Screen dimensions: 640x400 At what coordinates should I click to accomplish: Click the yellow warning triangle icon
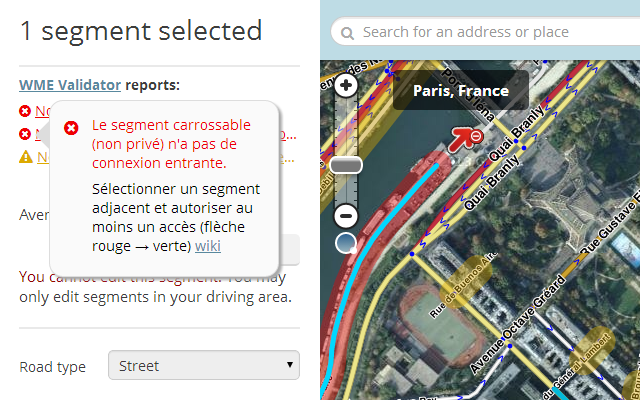pyautogui.click(x=26, y=157)
